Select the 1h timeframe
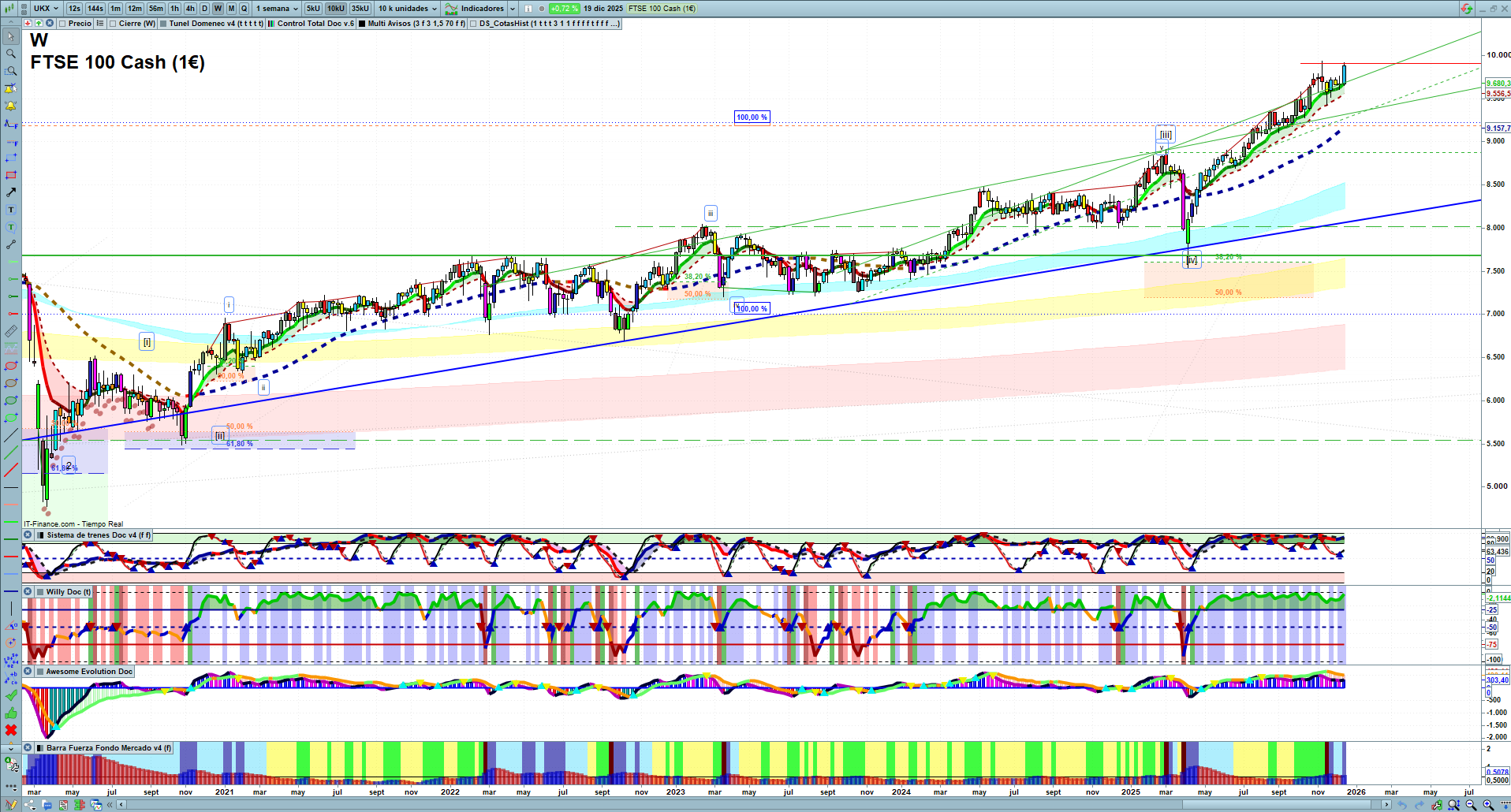This screenshot has height=812, width=1511. [175, 9]
